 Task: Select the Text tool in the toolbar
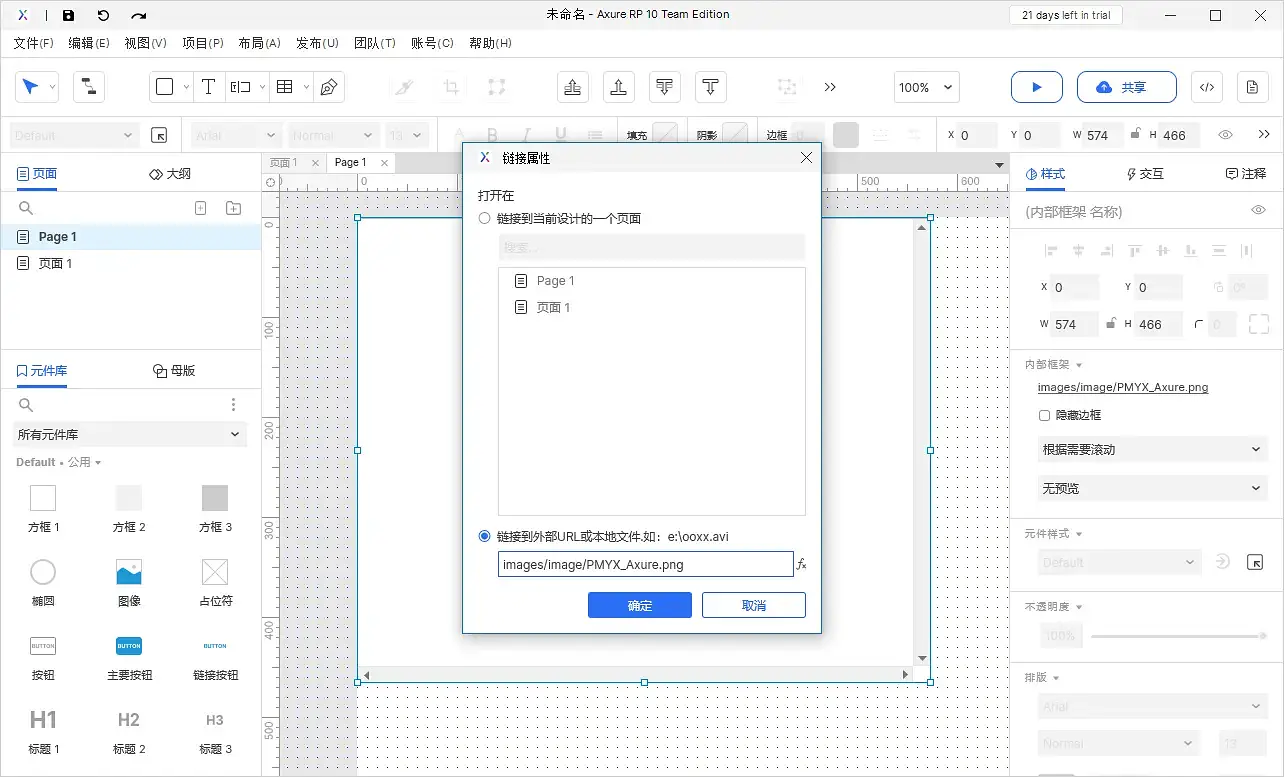[208, 86]
